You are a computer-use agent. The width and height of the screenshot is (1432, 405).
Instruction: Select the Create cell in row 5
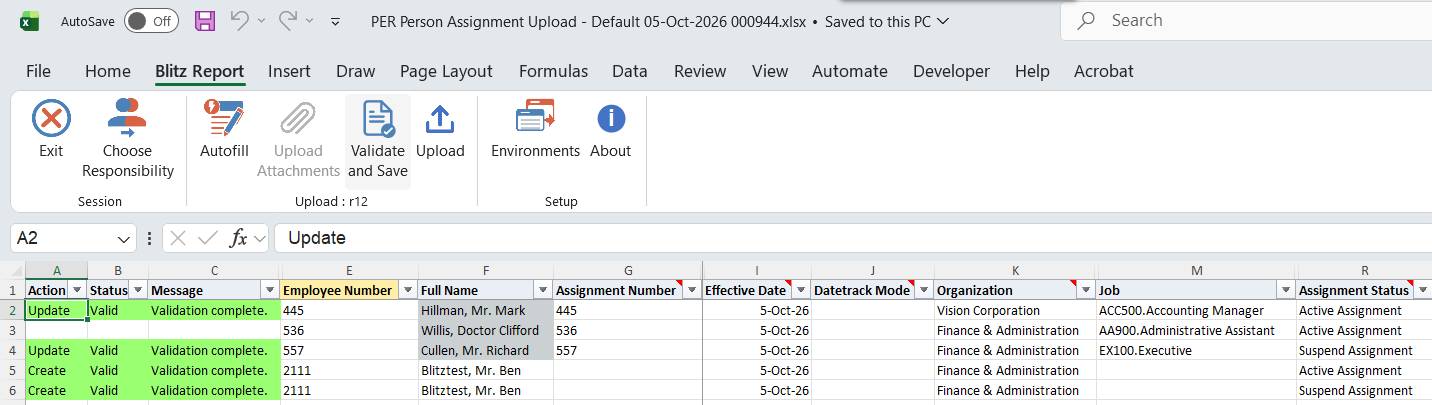tap(56, 370)
